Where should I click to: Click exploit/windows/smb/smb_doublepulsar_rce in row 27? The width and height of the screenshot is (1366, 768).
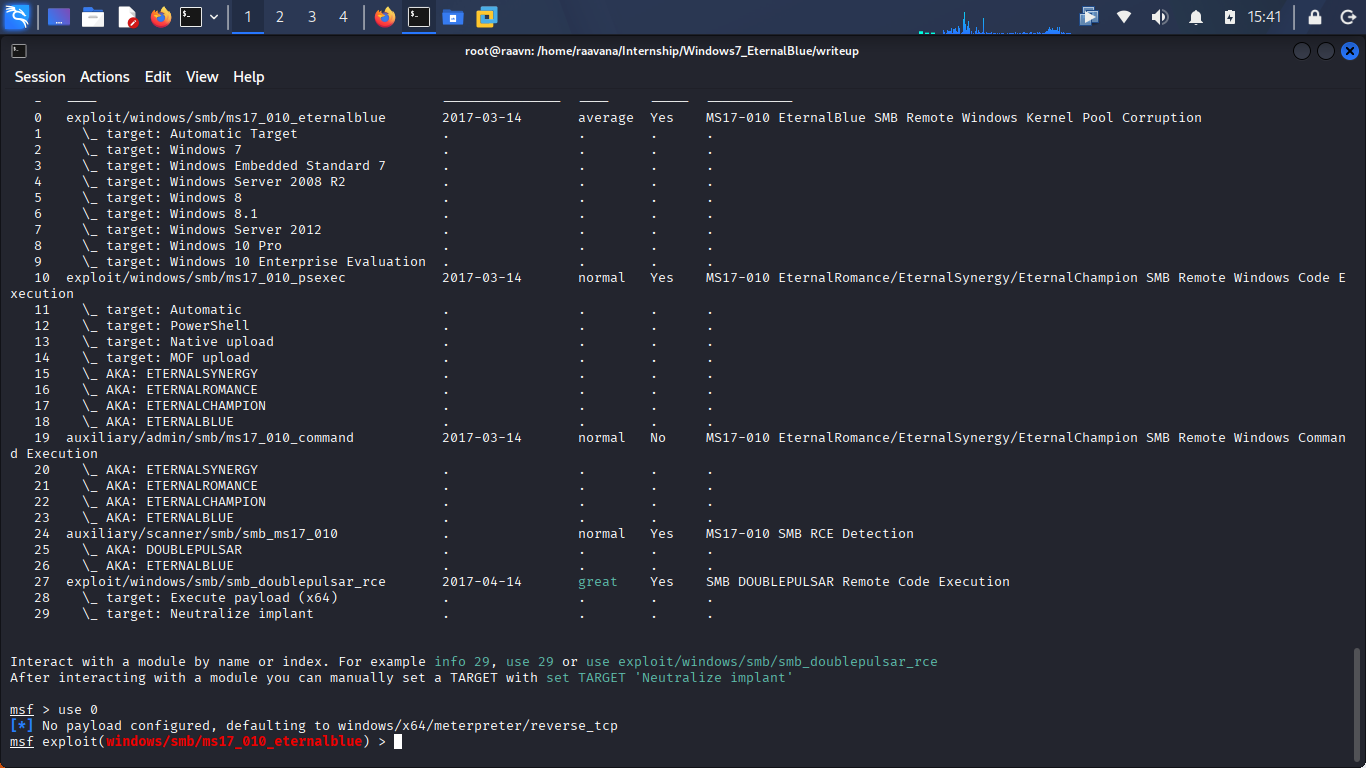(x=226, y=582)
